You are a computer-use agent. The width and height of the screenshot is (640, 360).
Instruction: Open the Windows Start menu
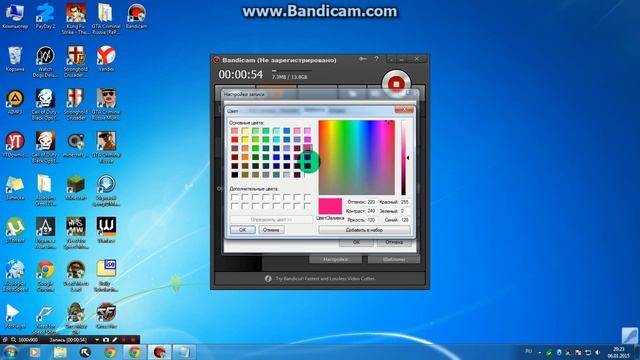point(10,352)
